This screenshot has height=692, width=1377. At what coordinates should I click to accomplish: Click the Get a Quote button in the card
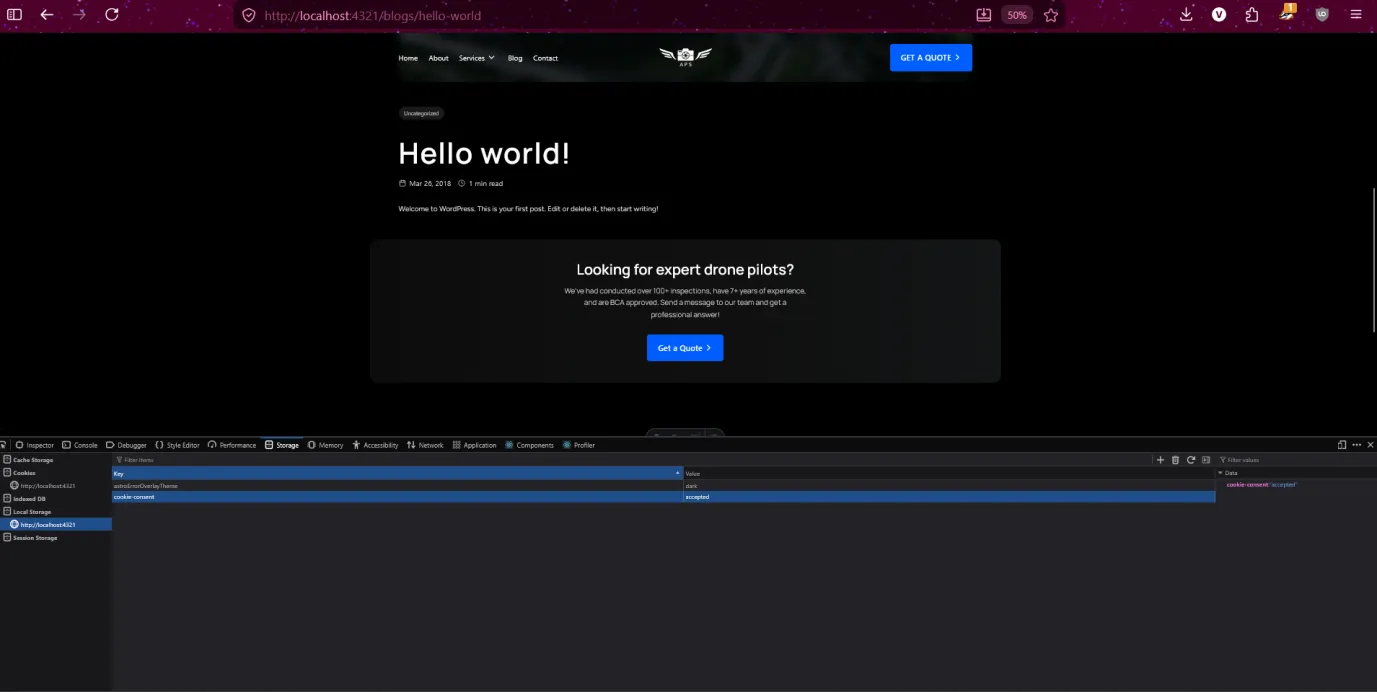click(685, 348)
